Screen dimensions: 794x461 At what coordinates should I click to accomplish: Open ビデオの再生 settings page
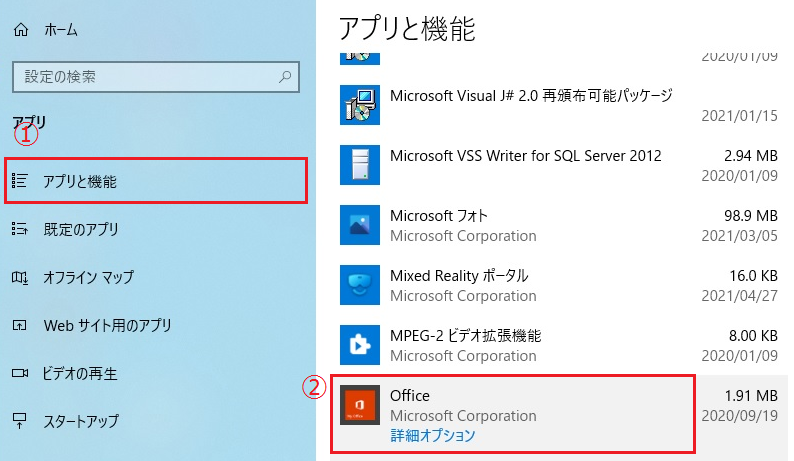point(80,373)
